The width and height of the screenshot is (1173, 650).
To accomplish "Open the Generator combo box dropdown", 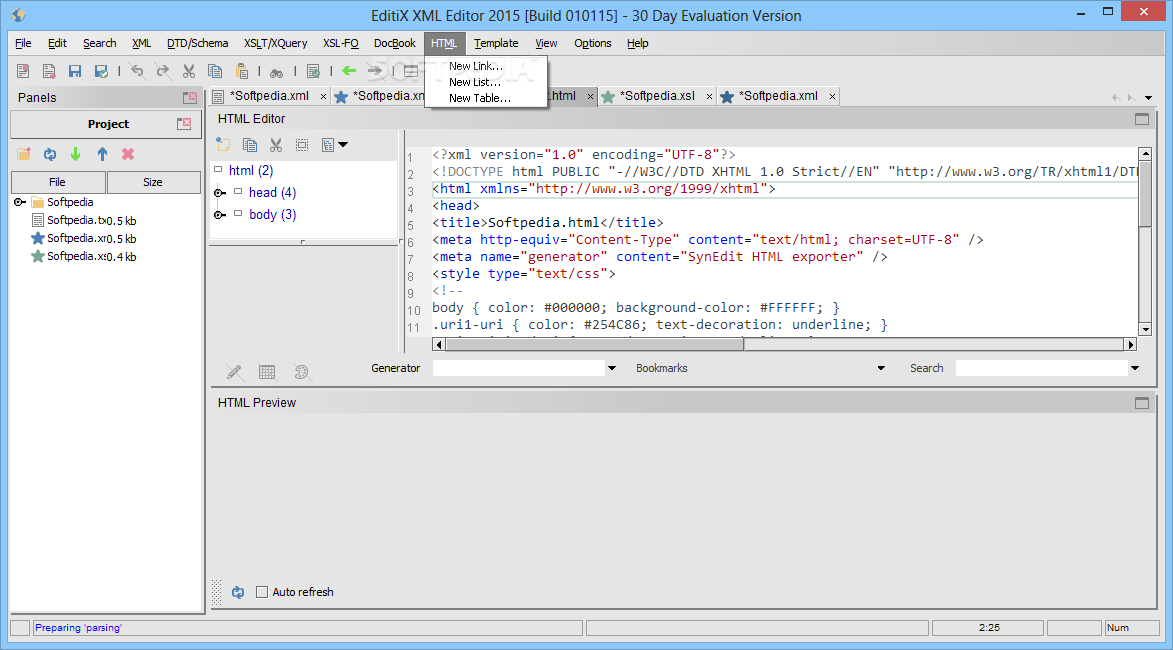I will pos(612,368).
